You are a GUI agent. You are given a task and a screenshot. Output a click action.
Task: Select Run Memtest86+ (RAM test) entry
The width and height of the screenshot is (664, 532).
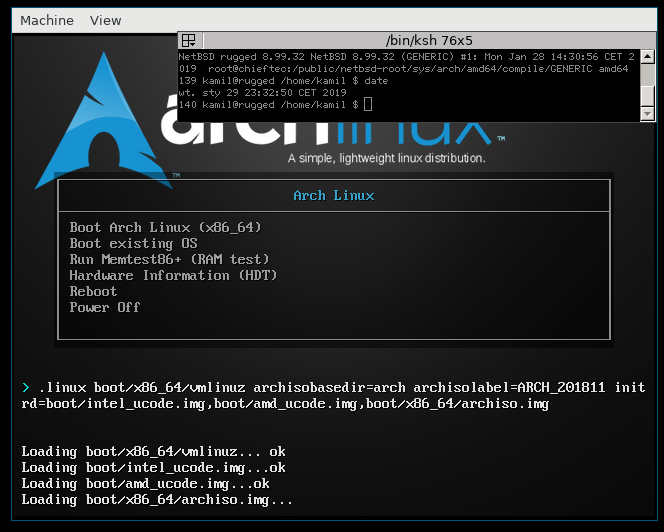click(169, 259)
